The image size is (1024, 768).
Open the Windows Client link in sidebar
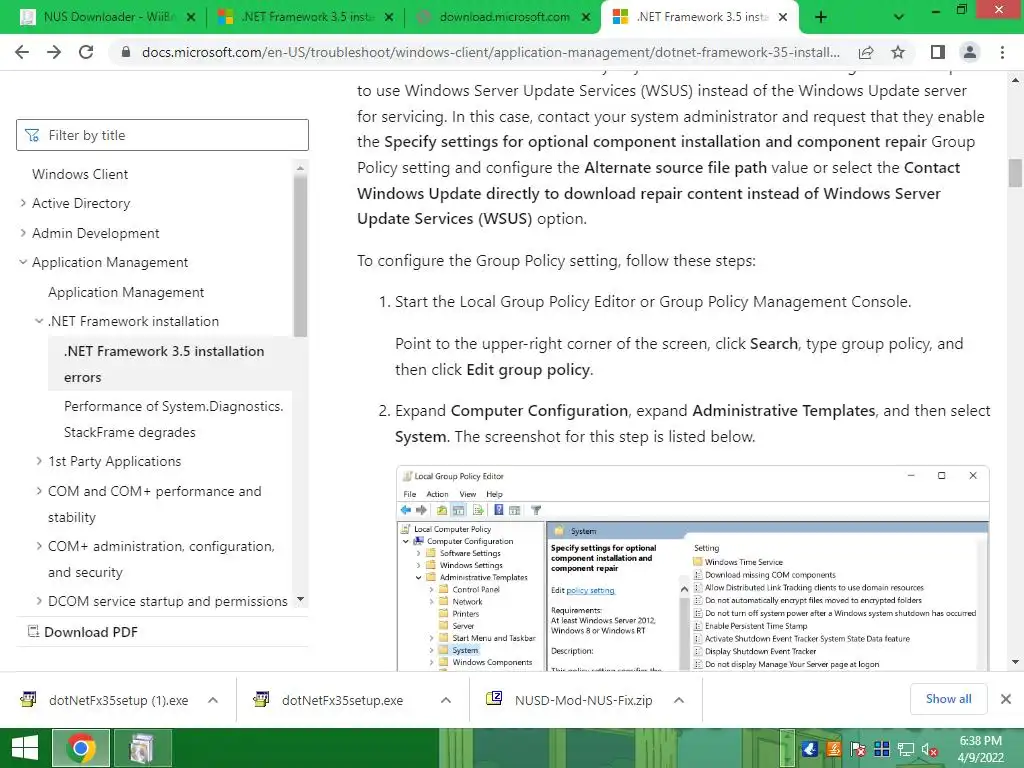coord(80,174)
